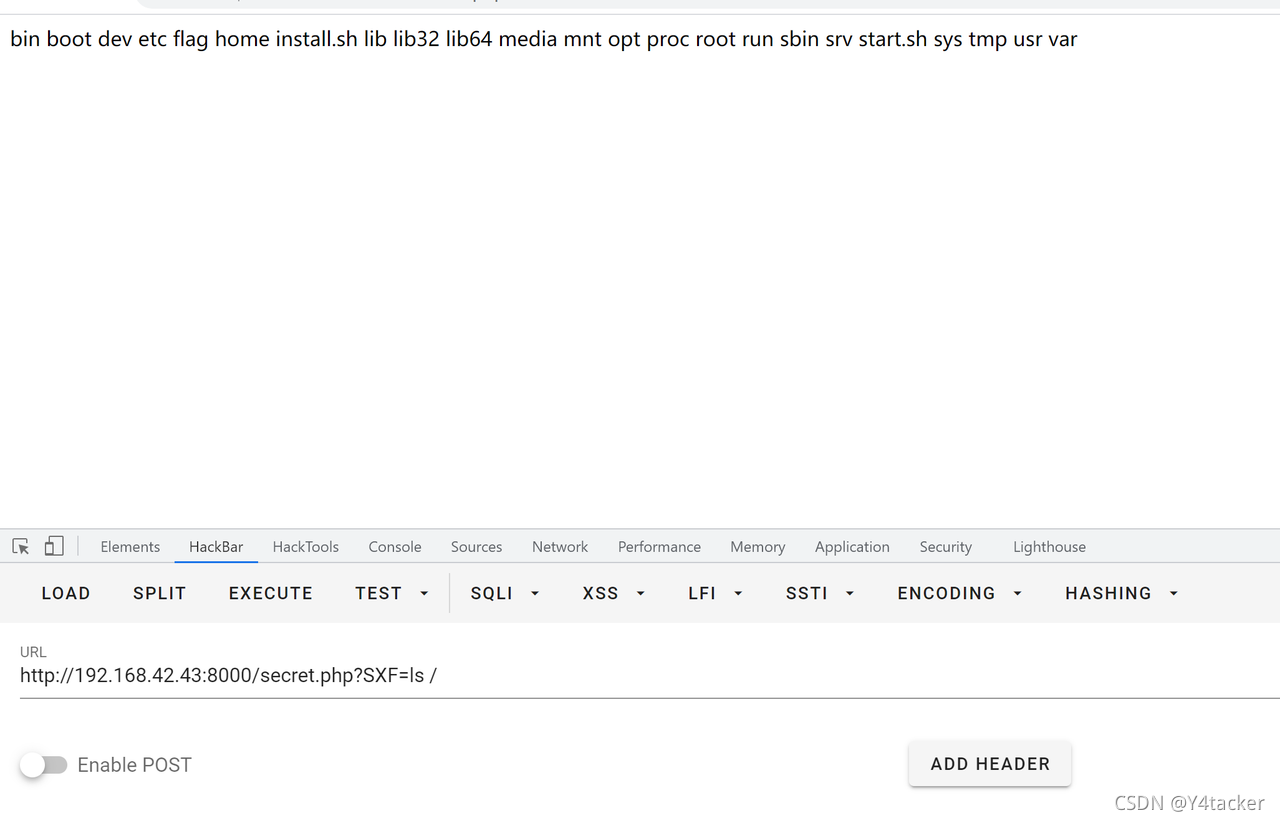
Task: Activate the inspect element picker icon
Action: [21, 546]
